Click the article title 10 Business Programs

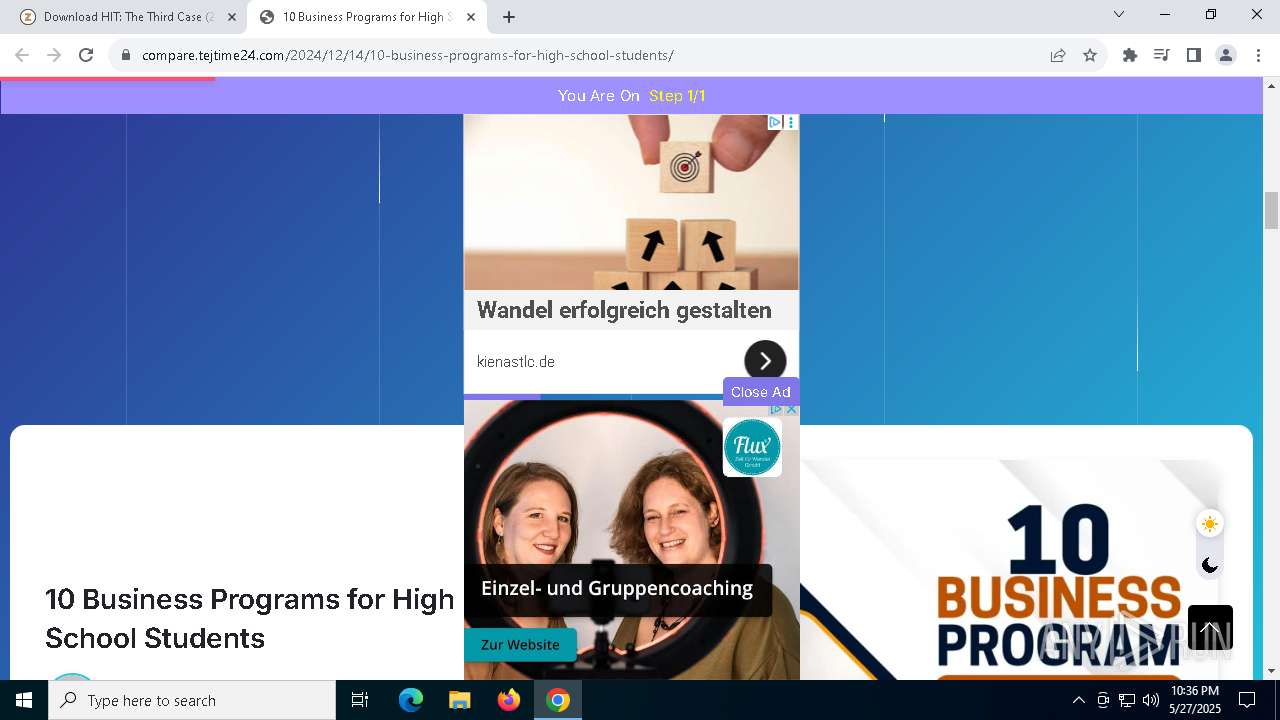(x=249, y=618)
